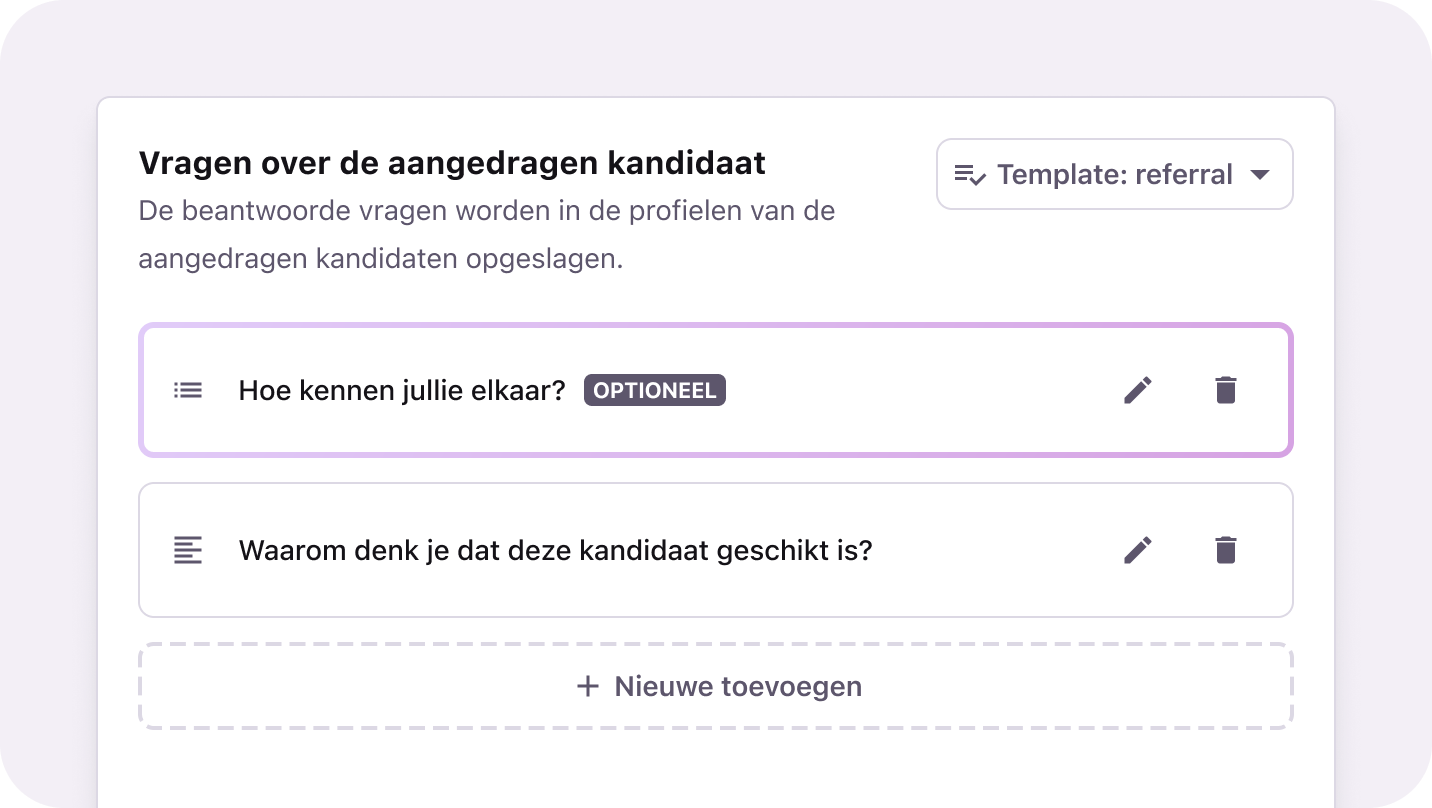Screen dimensions: 1432x808
Task: Expand the template selector chevron arrow
Action: pyautogui.click(x=1260, y=174)
